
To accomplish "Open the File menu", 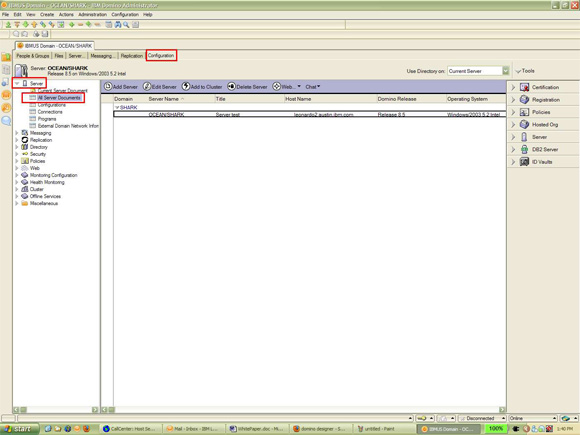I will [x=6, y=14].
